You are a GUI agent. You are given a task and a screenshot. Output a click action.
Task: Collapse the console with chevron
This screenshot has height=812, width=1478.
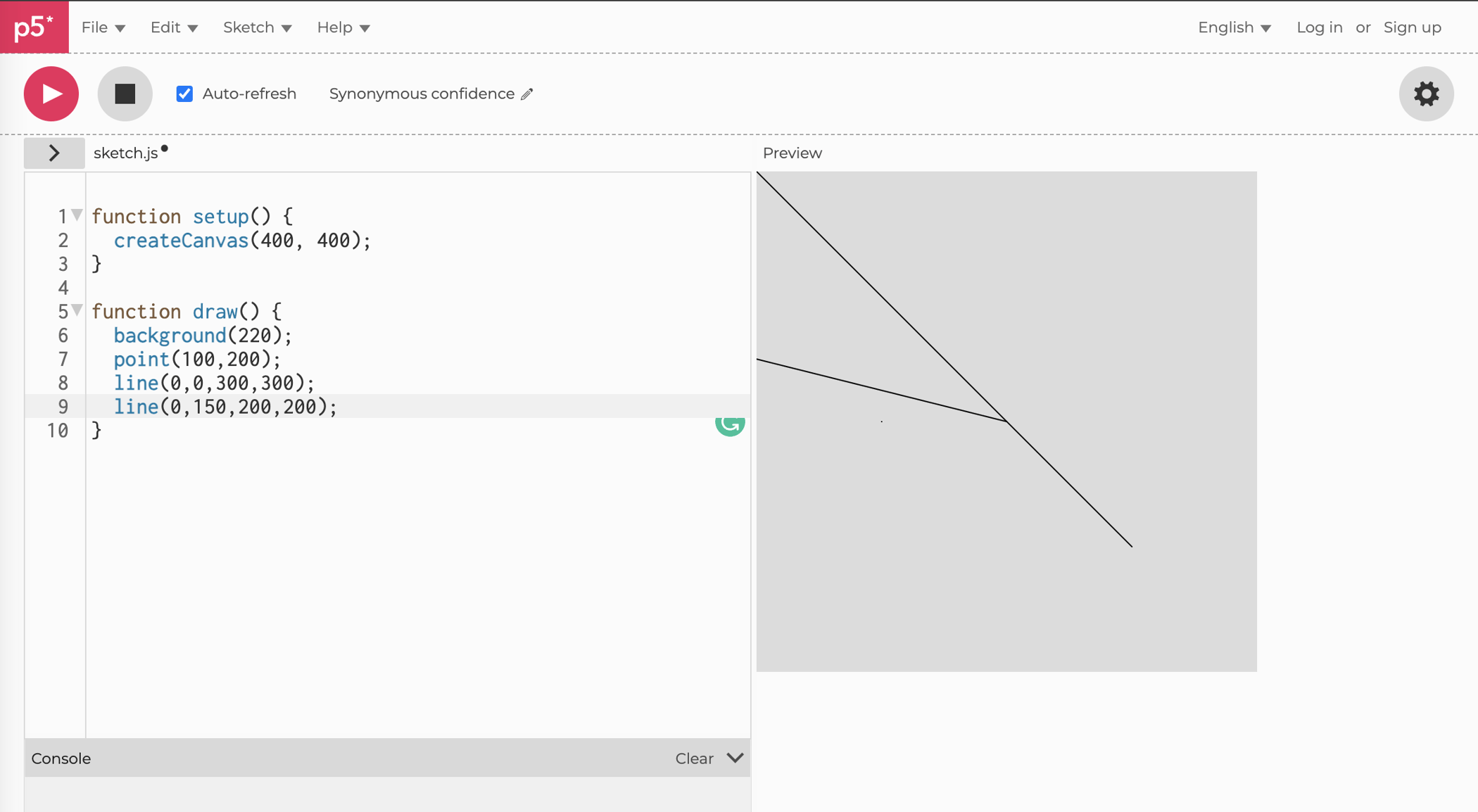click(735, 758)
